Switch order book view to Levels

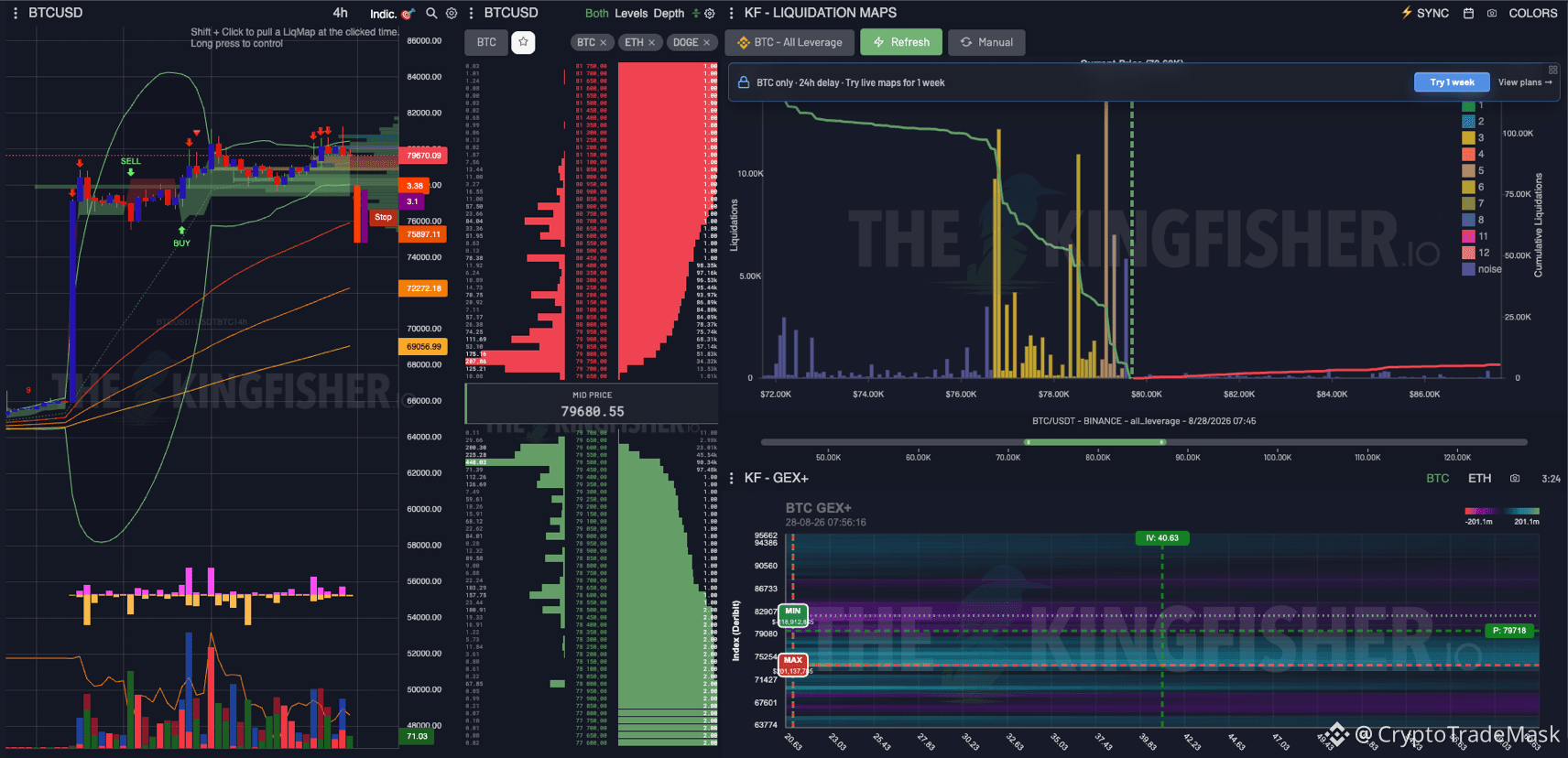pos(631,14)
